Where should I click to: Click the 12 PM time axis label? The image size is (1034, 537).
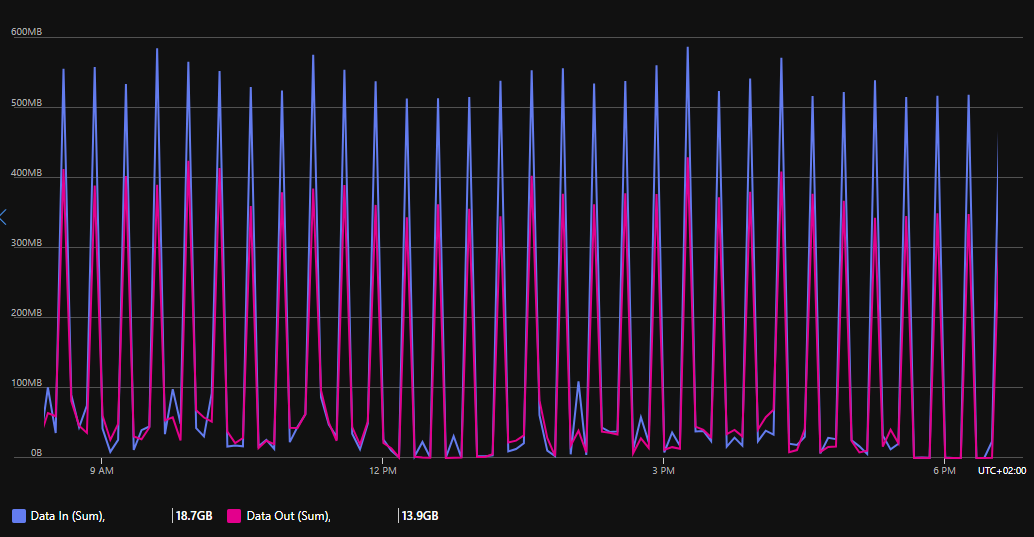[x=383, y=470]
